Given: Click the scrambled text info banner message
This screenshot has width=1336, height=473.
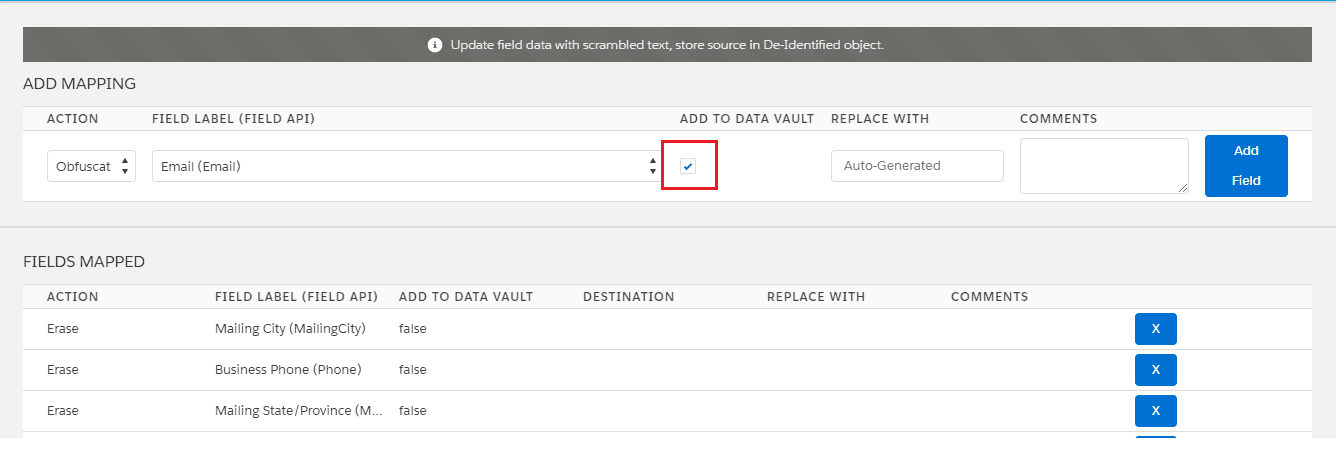Looking at the screenshot, I should (x=667, y=45).
